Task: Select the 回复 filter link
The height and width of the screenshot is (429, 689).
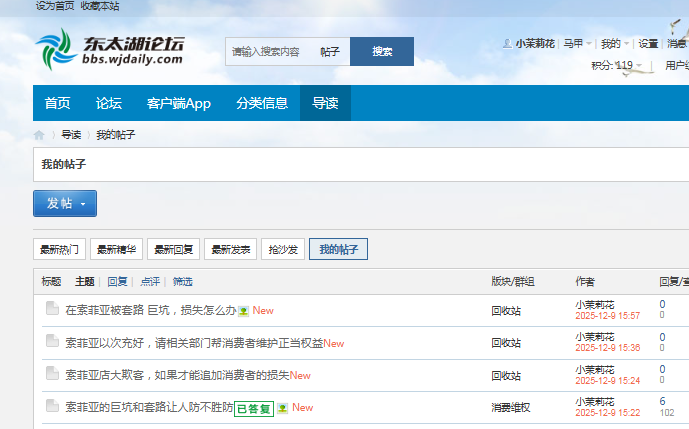Action: [117, 281]
